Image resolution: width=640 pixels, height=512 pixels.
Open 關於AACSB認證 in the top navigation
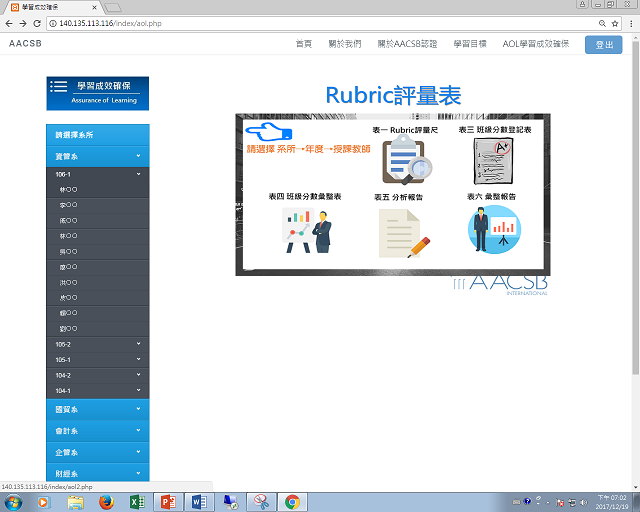pos(407,44)
